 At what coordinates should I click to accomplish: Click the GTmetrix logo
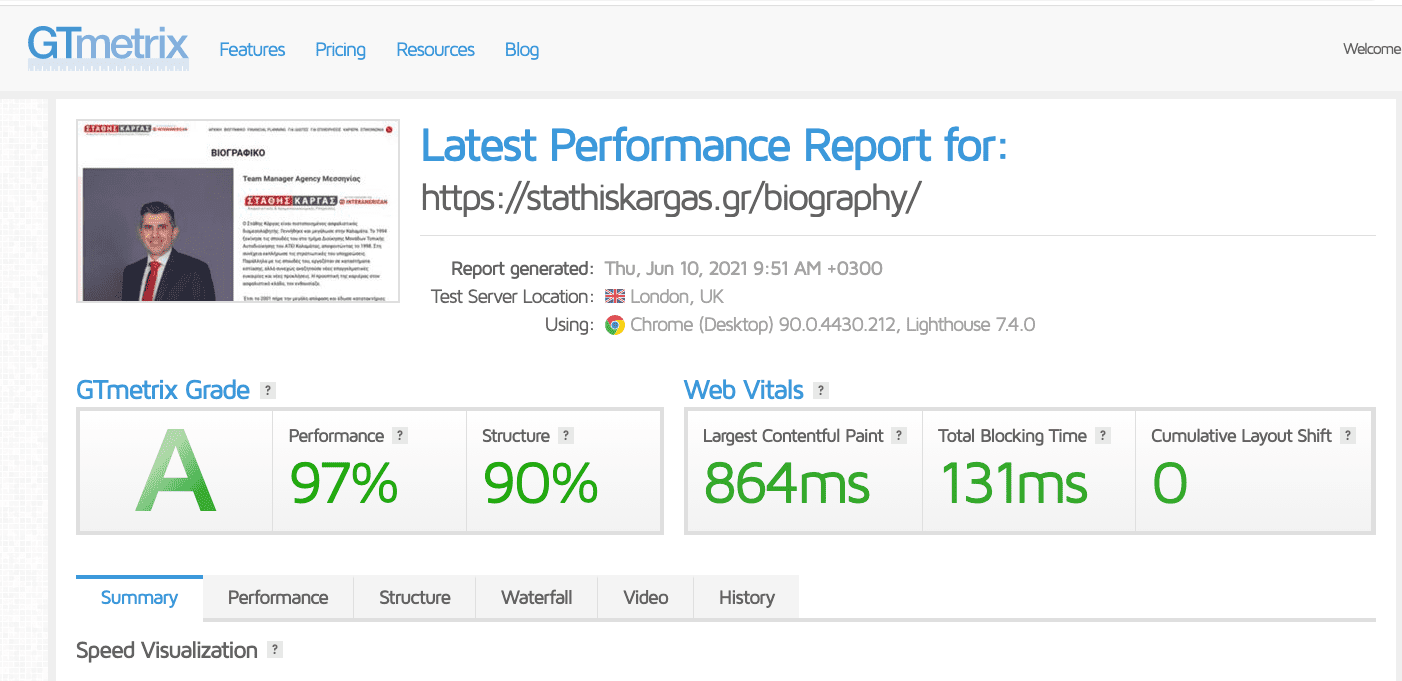click(108, 46)
